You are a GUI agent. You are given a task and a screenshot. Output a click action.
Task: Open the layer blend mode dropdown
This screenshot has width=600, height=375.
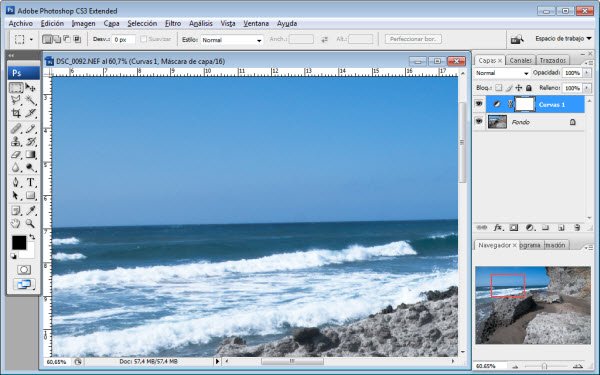click(x=502, y=73)
